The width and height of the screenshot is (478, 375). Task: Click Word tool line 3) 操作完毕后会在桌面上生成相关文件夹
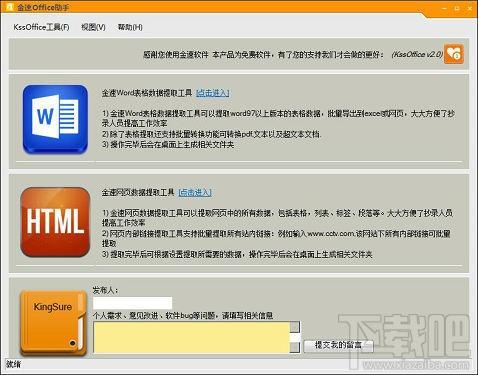pos(168,144)
